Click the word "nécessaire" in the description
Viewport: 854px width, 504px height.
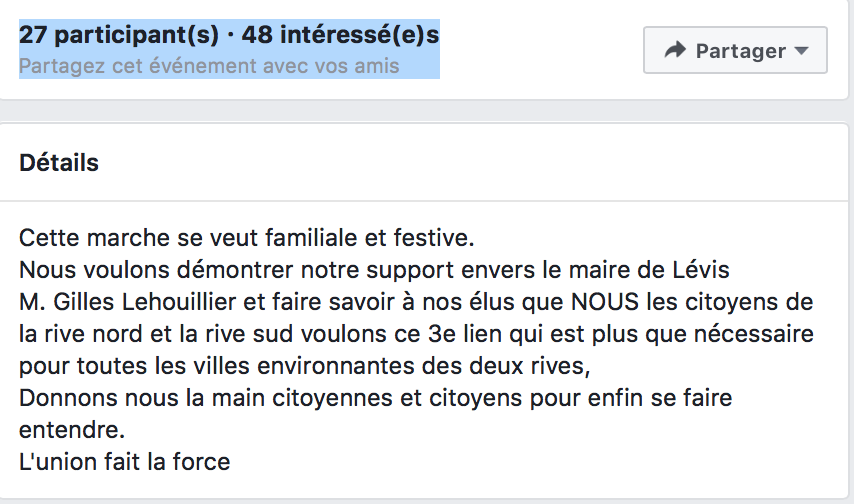pyautogui.click(x=753, y=334)
